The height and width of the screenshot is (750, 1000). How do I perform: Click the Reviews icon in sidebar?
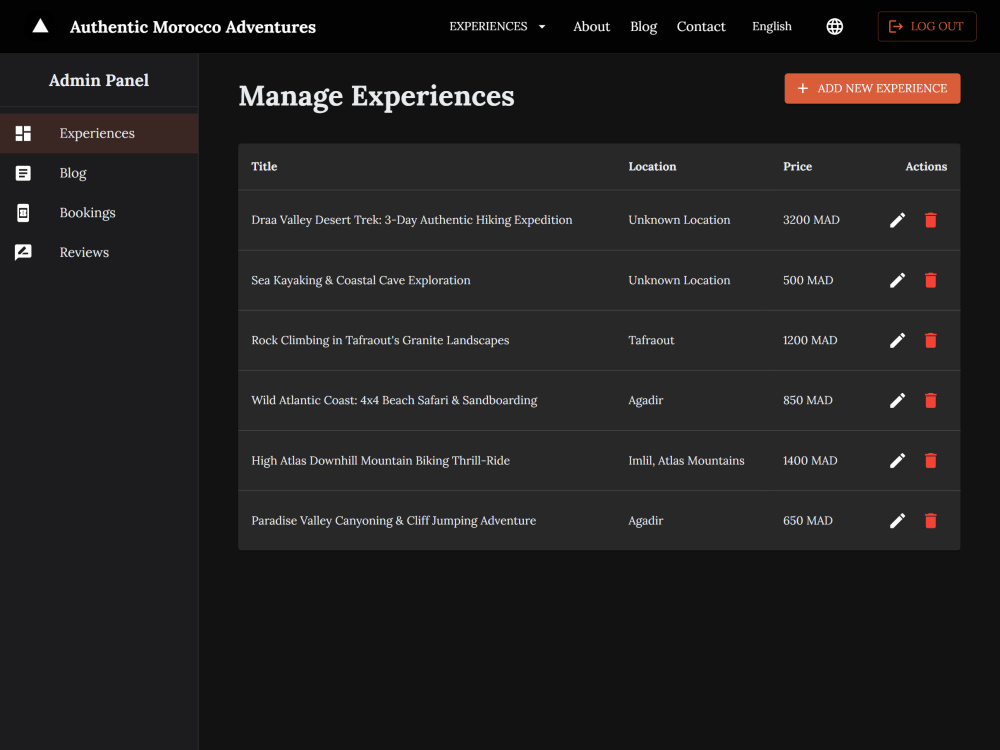click(x=23, y=252)
